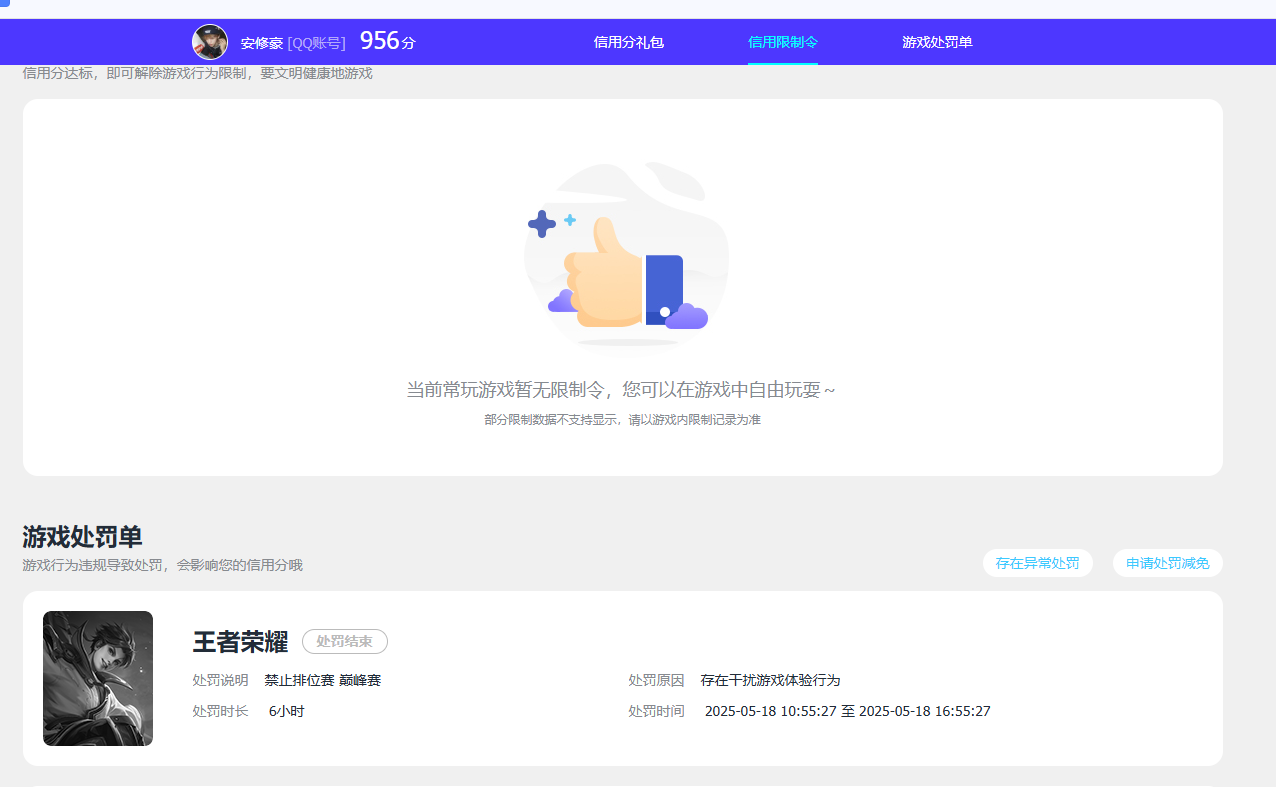Screen dimensions: 1276x787
Task: Go to the 游戏处罚单 tab in the header
Action: (937, 42)
